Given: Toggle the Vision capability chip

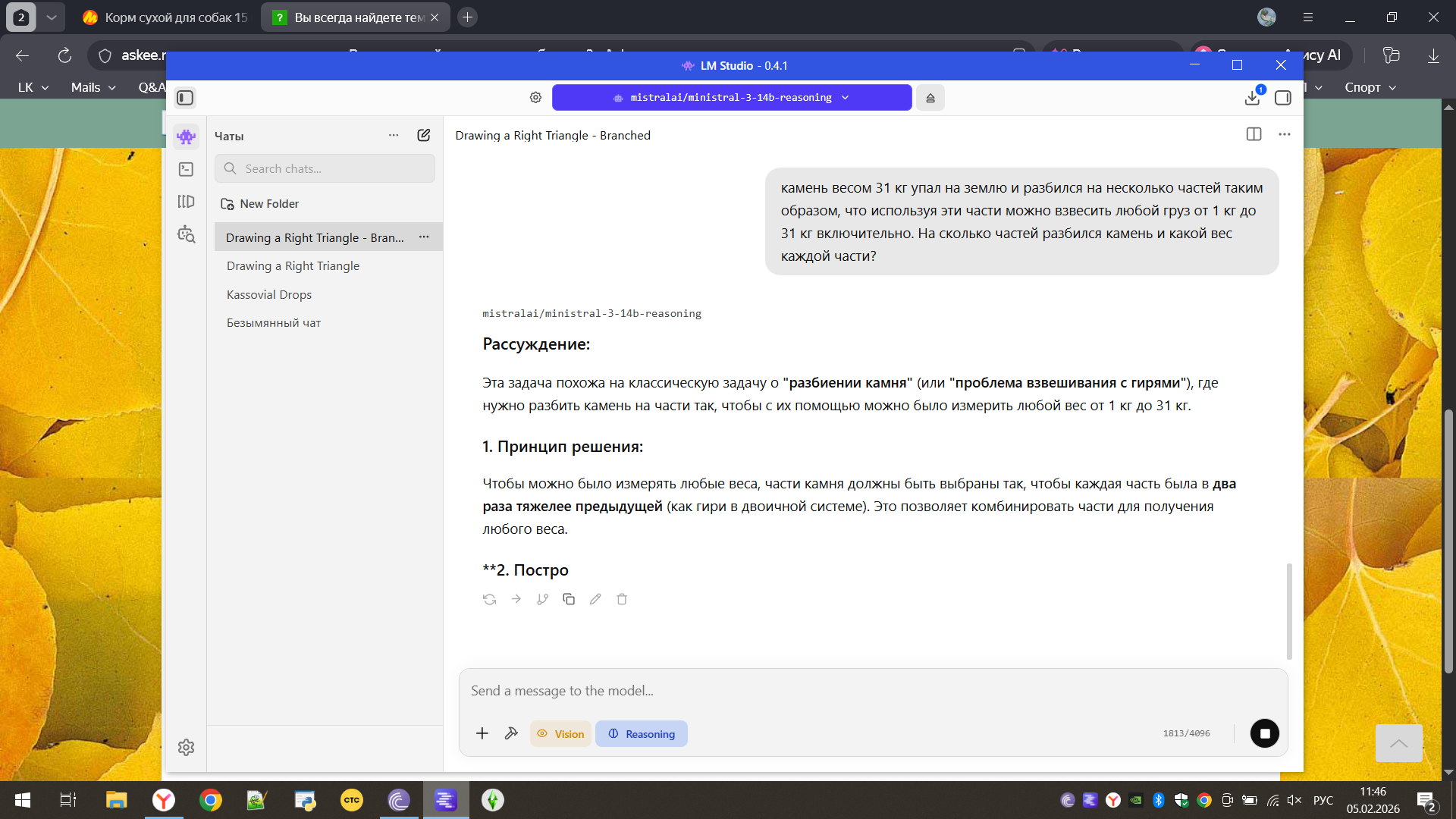Looking at the screenshot, I should point(560,733).
